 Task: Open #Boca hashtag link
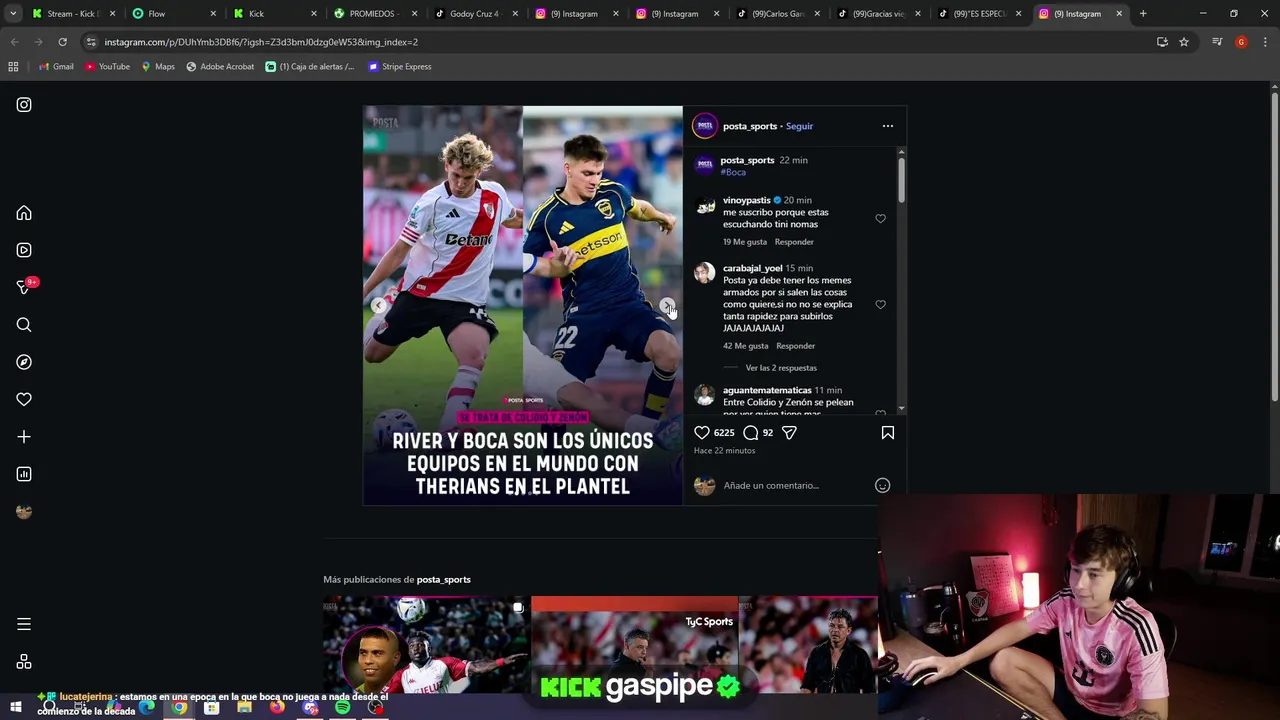733,172
